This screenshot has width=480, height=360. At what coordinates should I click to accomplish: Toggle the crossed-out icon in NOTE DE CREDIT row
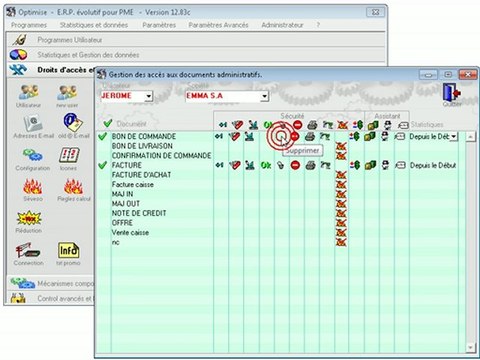pyautogui.click(x=341, y=213)
